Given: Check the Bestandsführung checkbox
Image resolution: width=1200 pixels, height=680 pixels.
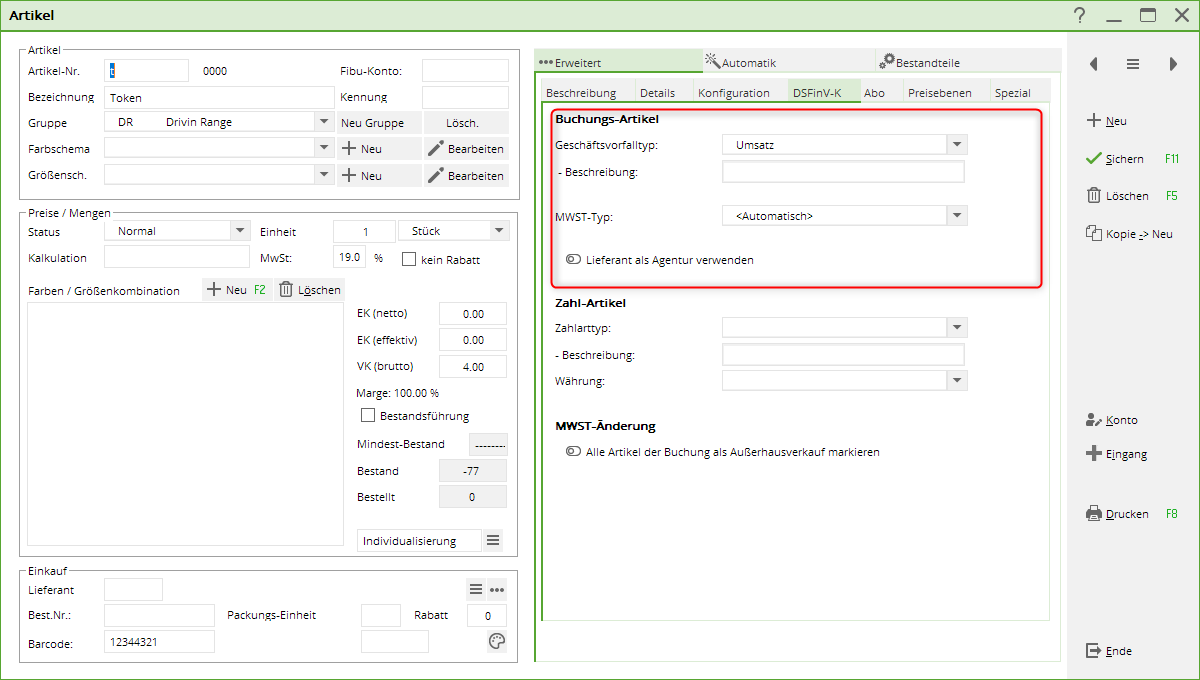Looking at the screenshot, I should pyautogui.click(x=368, y=415).
